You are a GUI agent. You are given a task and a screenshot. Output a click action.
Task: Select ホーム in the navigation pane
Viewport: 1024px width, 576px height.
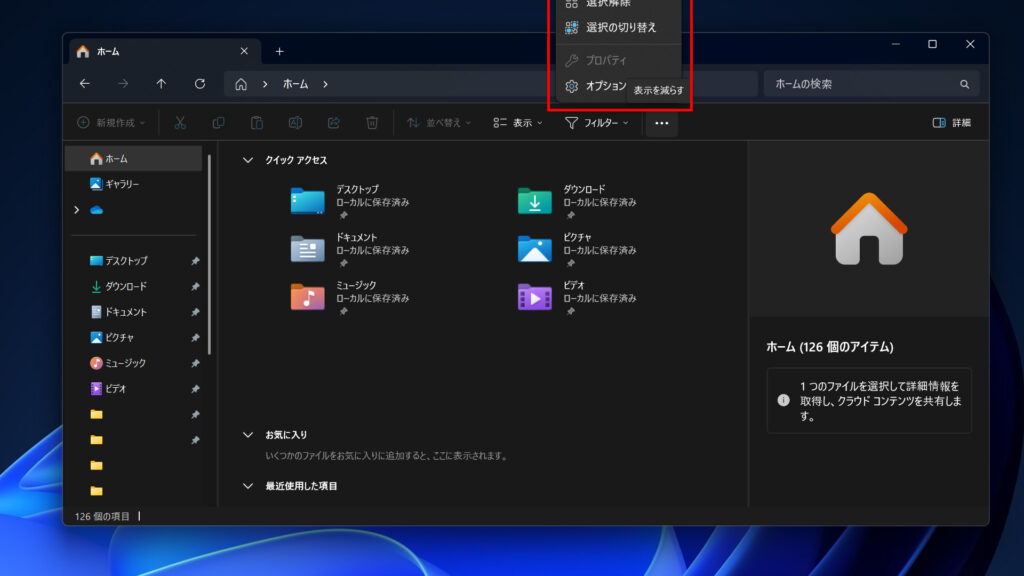click(x=135, y=159)
